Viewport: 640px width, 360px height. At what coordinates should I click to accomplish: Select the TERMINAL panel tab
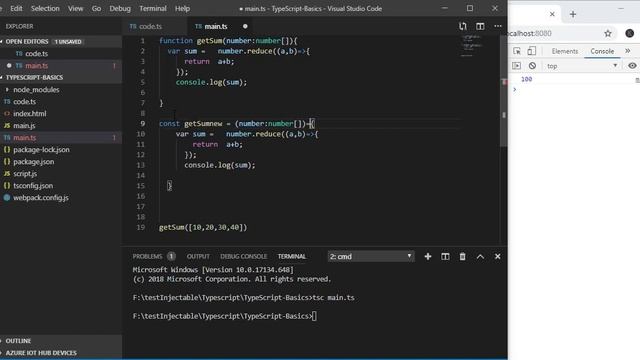(291, 256)
